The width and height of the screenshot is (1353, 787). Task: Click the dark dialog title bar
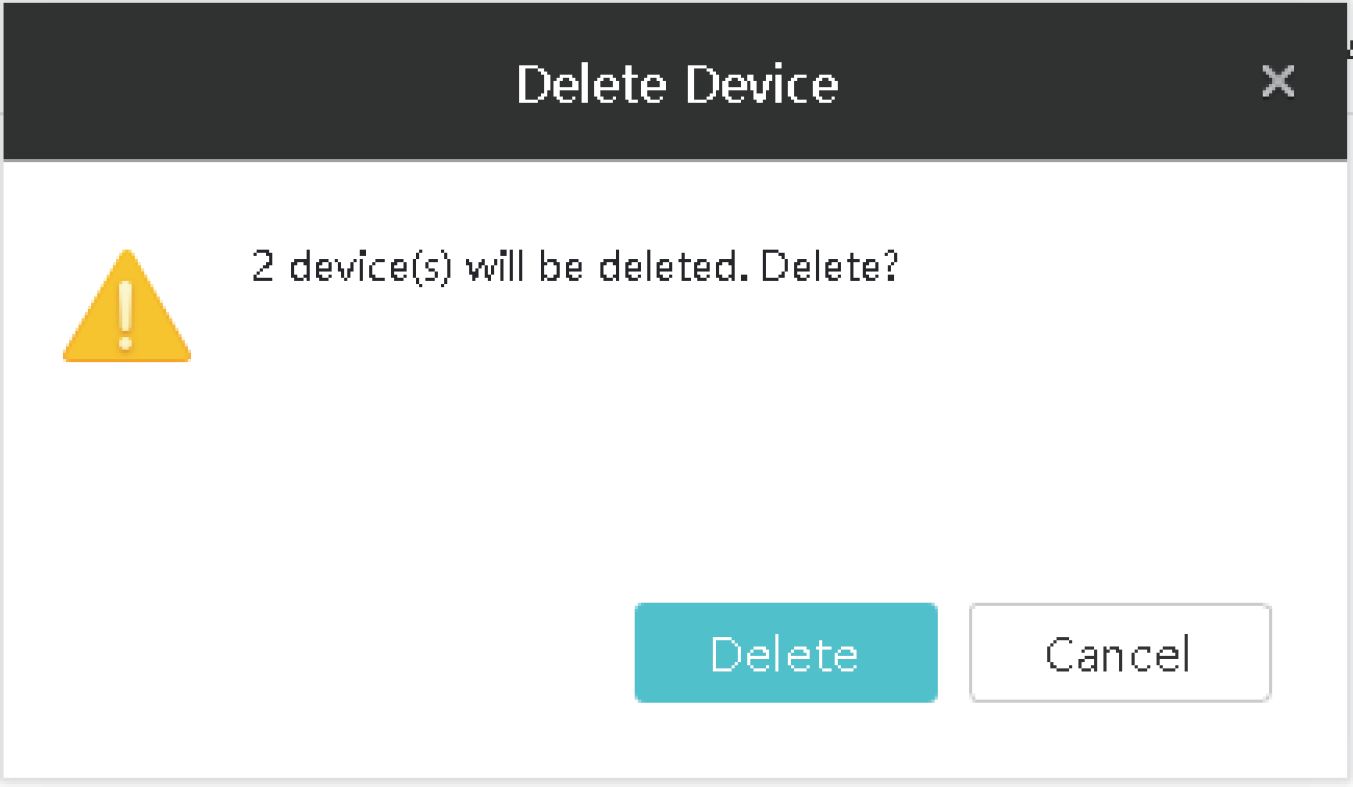click(x=300, y=83)
